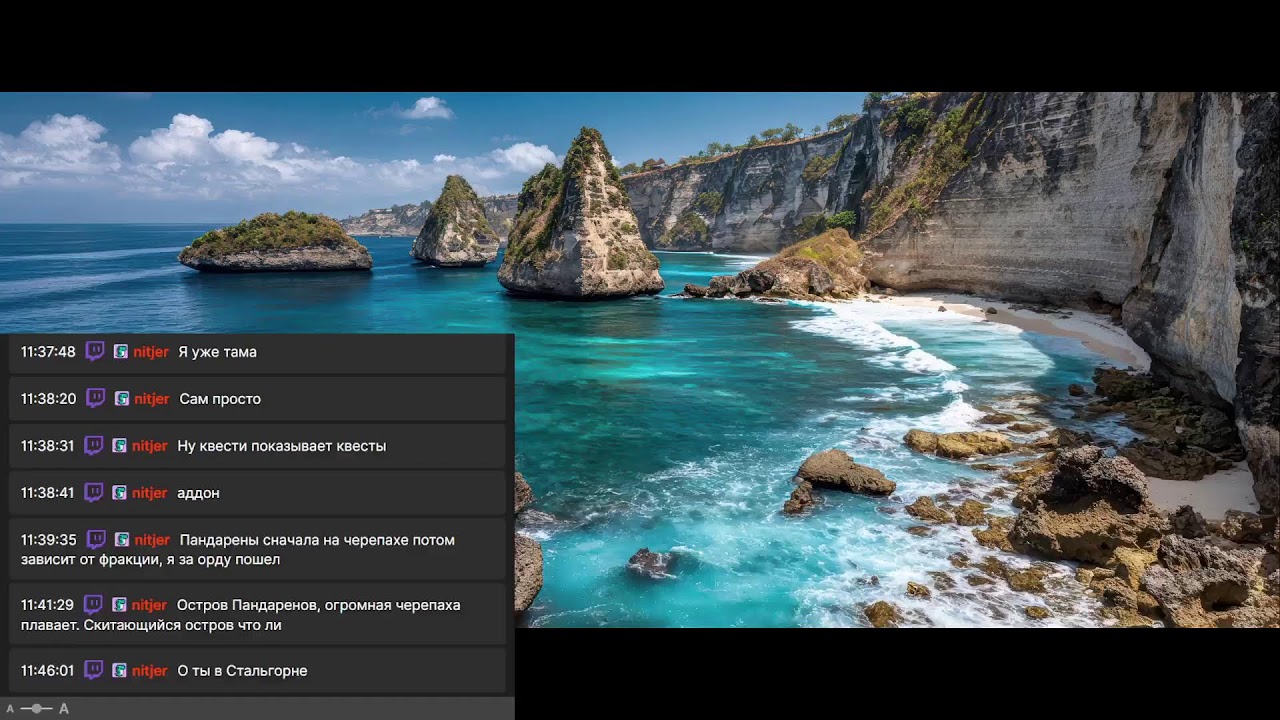
Task: Click the Twitch icon on the 11:46:01 message
Action: coord(94,670)
